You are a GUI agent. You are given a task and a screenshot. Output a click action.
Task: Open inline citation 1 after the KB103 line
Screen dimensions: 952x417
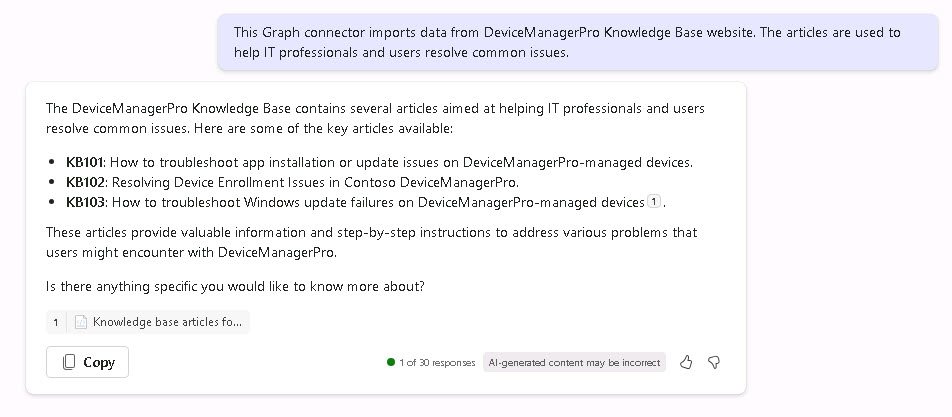[653, 201]
